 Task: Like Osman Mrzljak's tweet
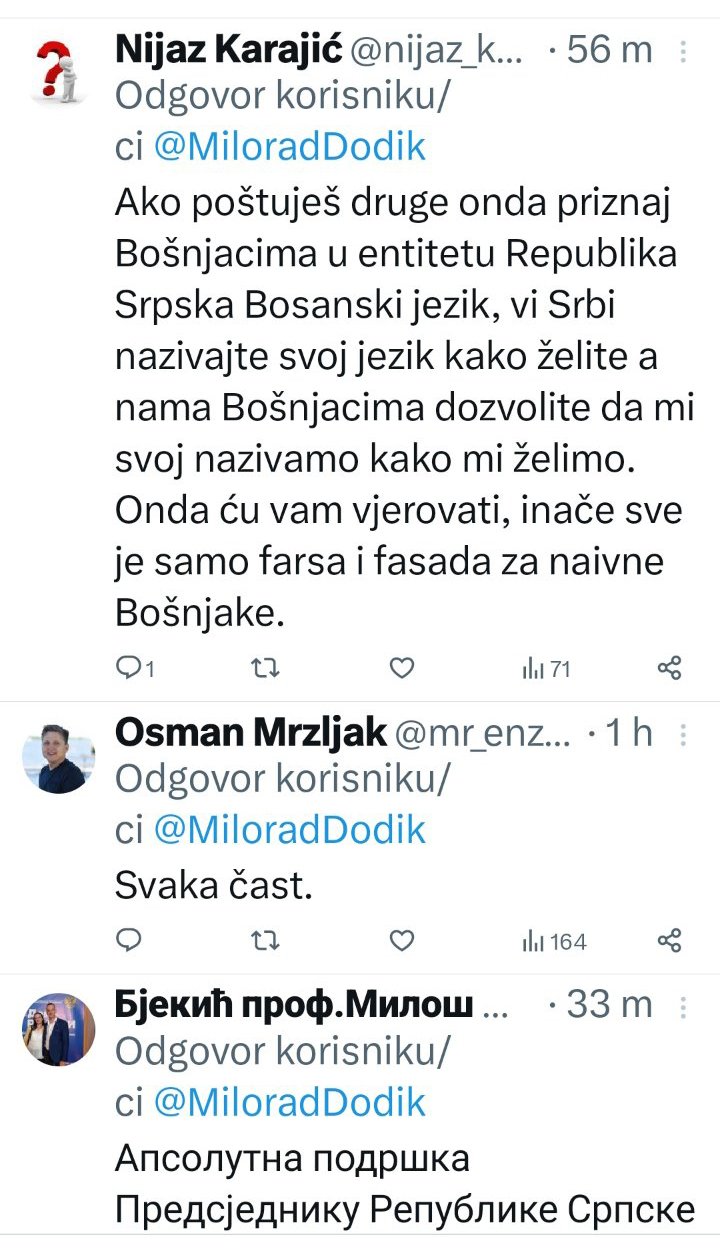[x=401, y=940]
